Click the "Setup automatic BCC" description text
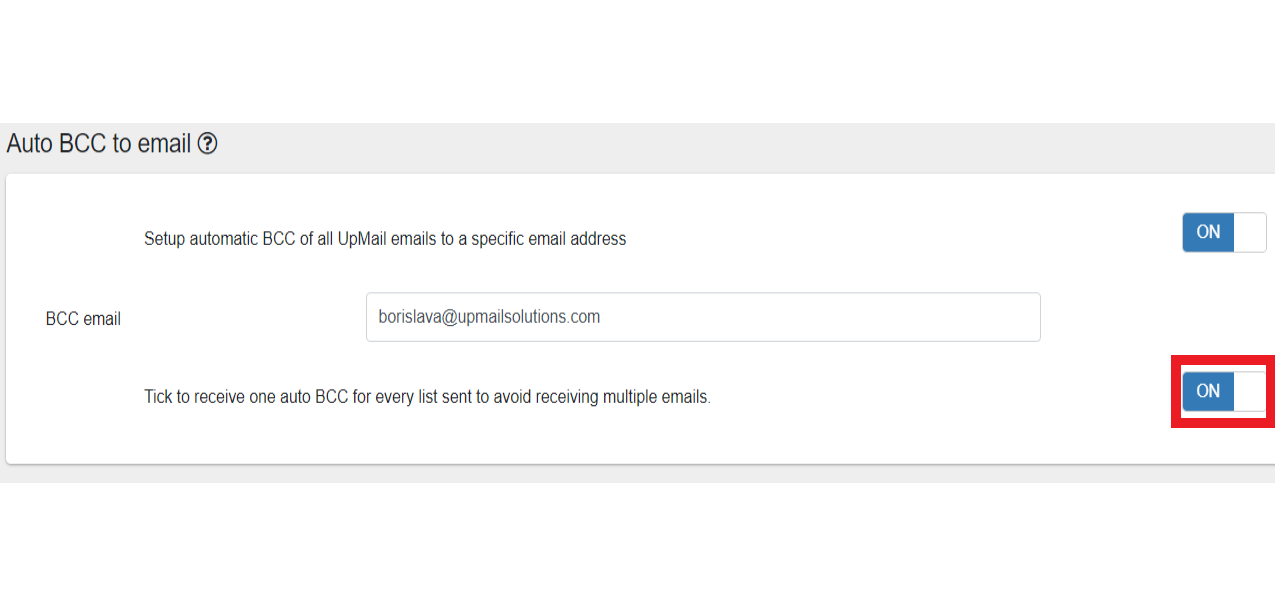 click(x=384, y=239)
